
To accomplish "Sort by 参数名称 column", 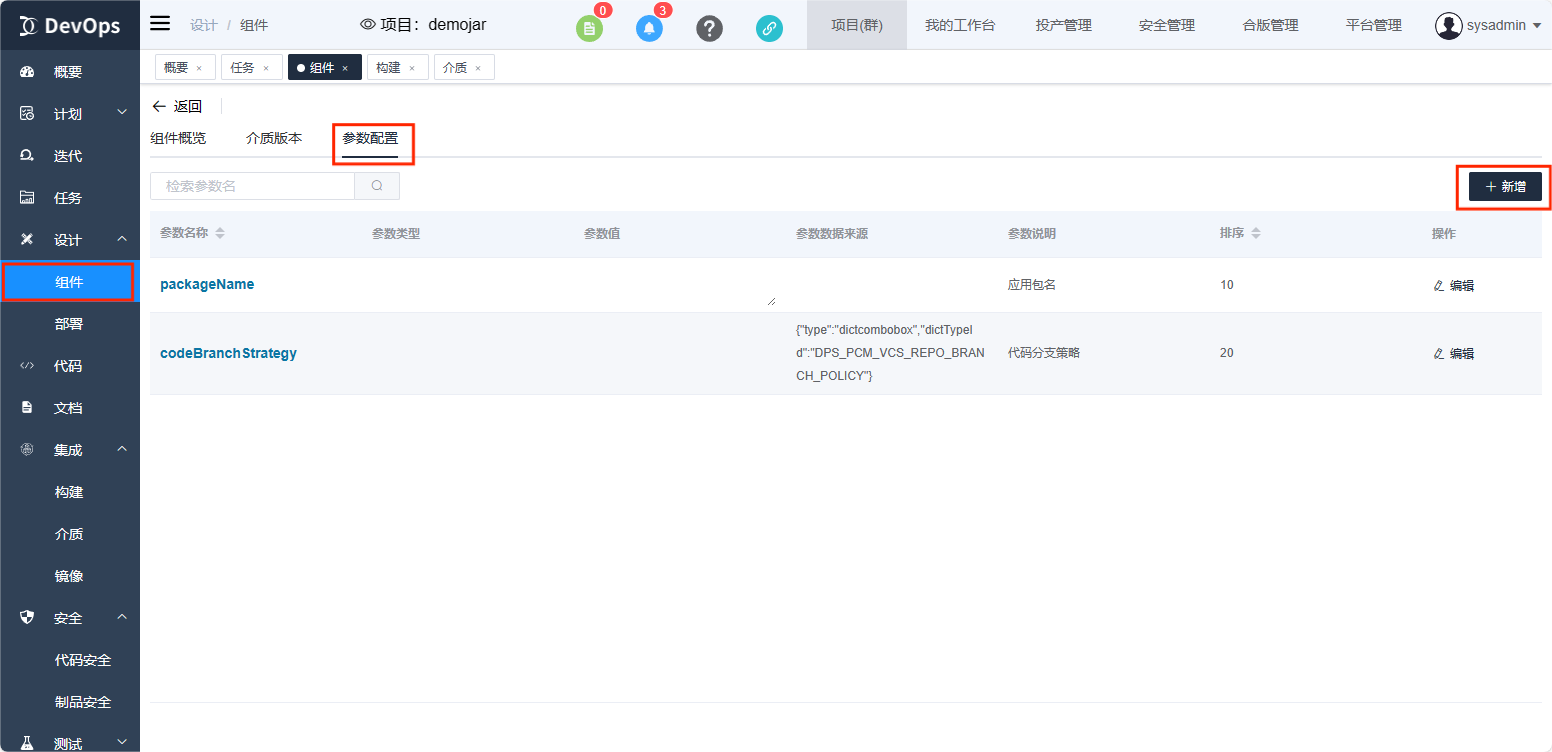I will [x=220, y=233].
